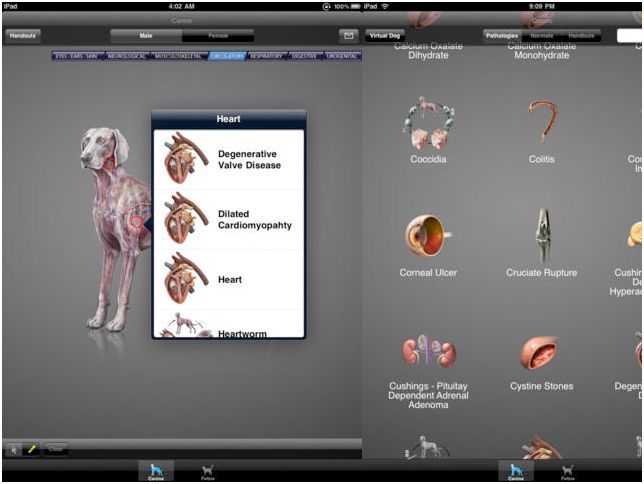Click the Colitis label
644x484 pixels.
542,159
